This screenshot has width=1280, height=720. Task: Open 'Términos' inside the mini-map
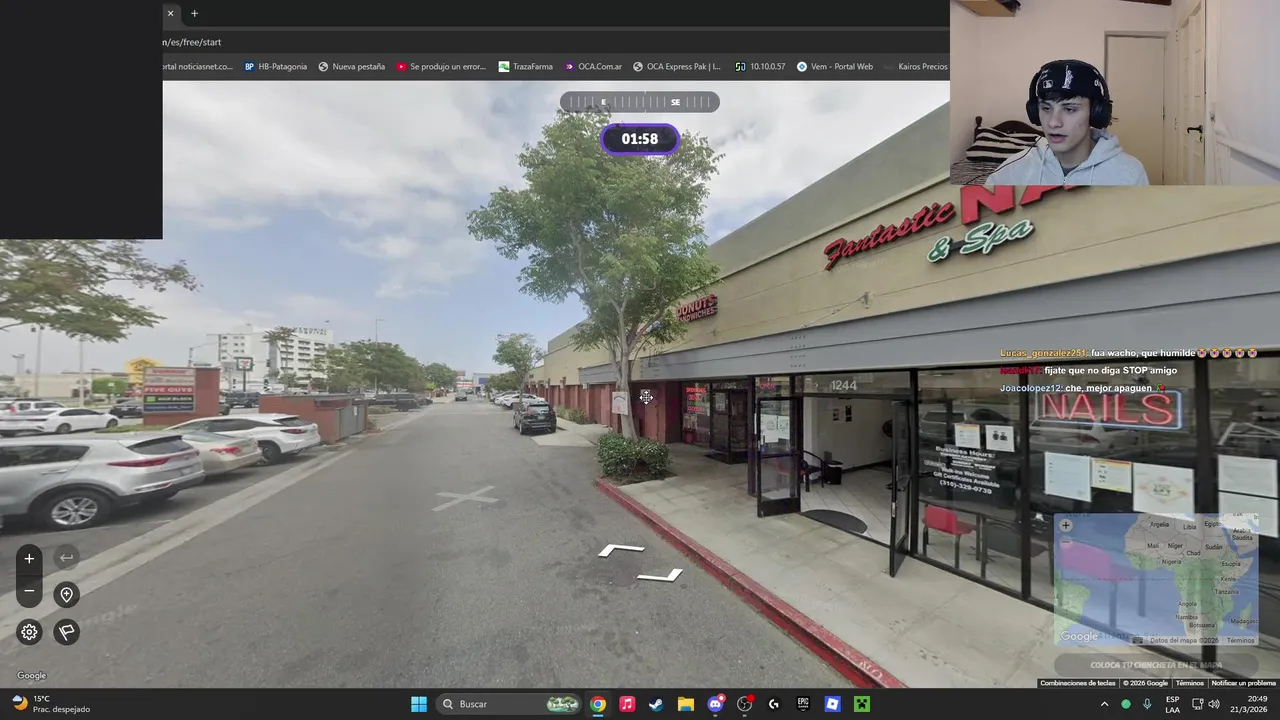[x=1240, y=640]
